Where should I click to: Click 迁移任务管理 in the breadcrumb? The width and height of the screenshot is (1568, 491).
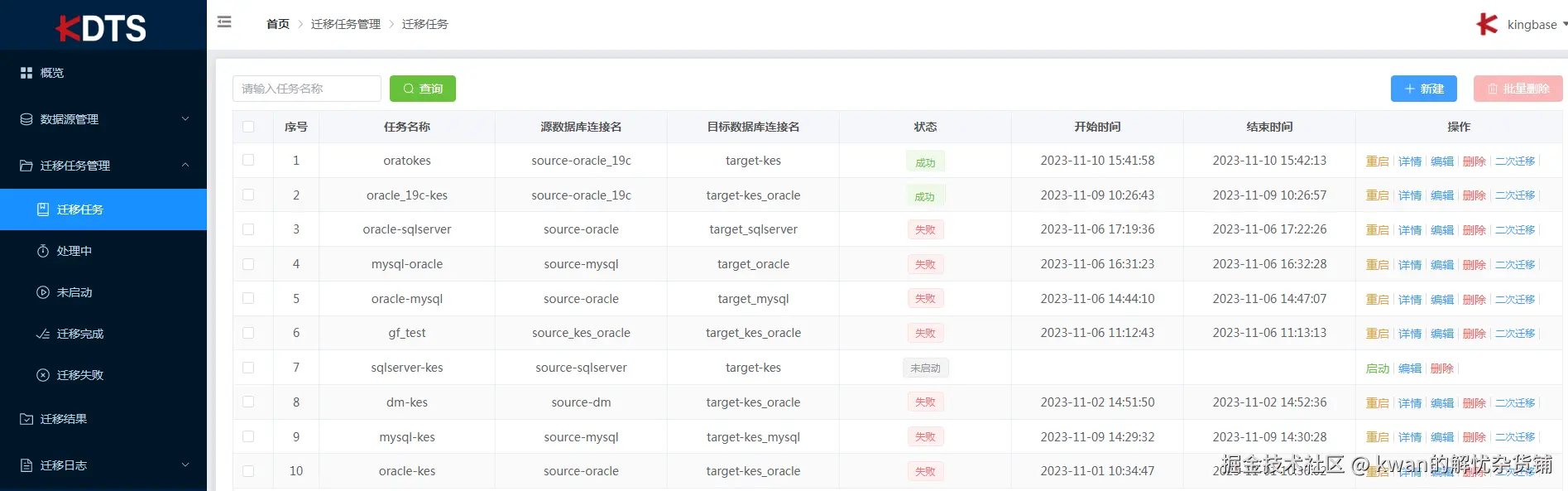click(x=346, y=24)
